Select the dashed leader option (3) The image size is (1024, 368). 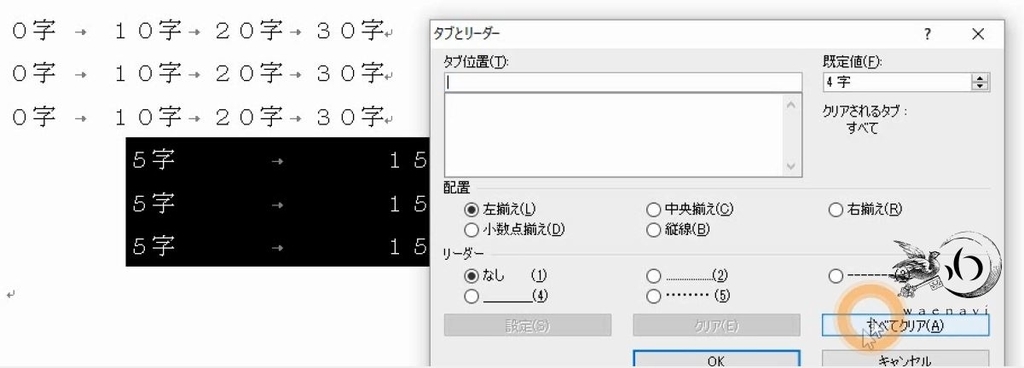[835, 276]
